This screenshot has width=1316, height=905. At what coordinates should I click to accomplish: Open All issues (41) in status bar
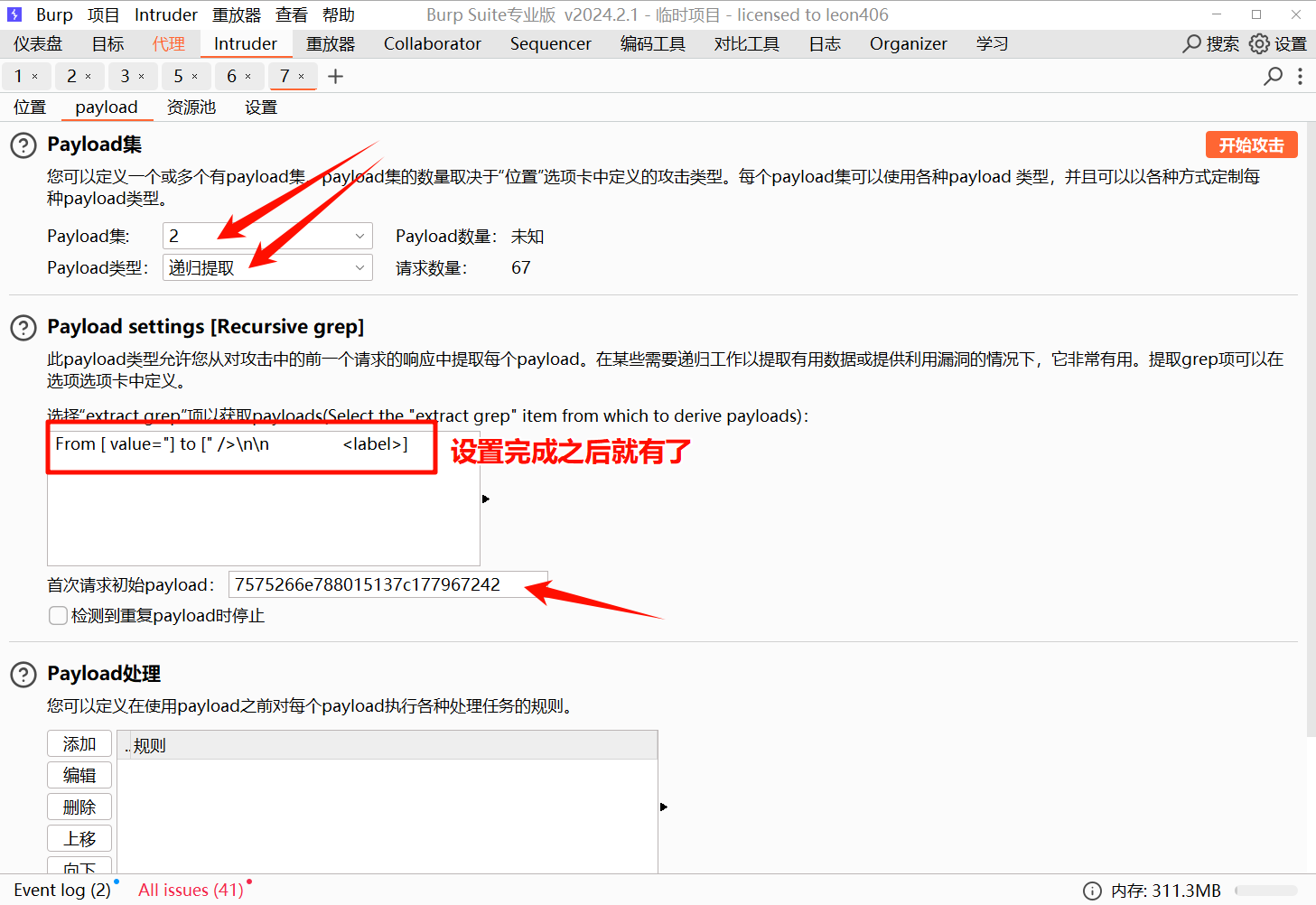tap(191, 891)
